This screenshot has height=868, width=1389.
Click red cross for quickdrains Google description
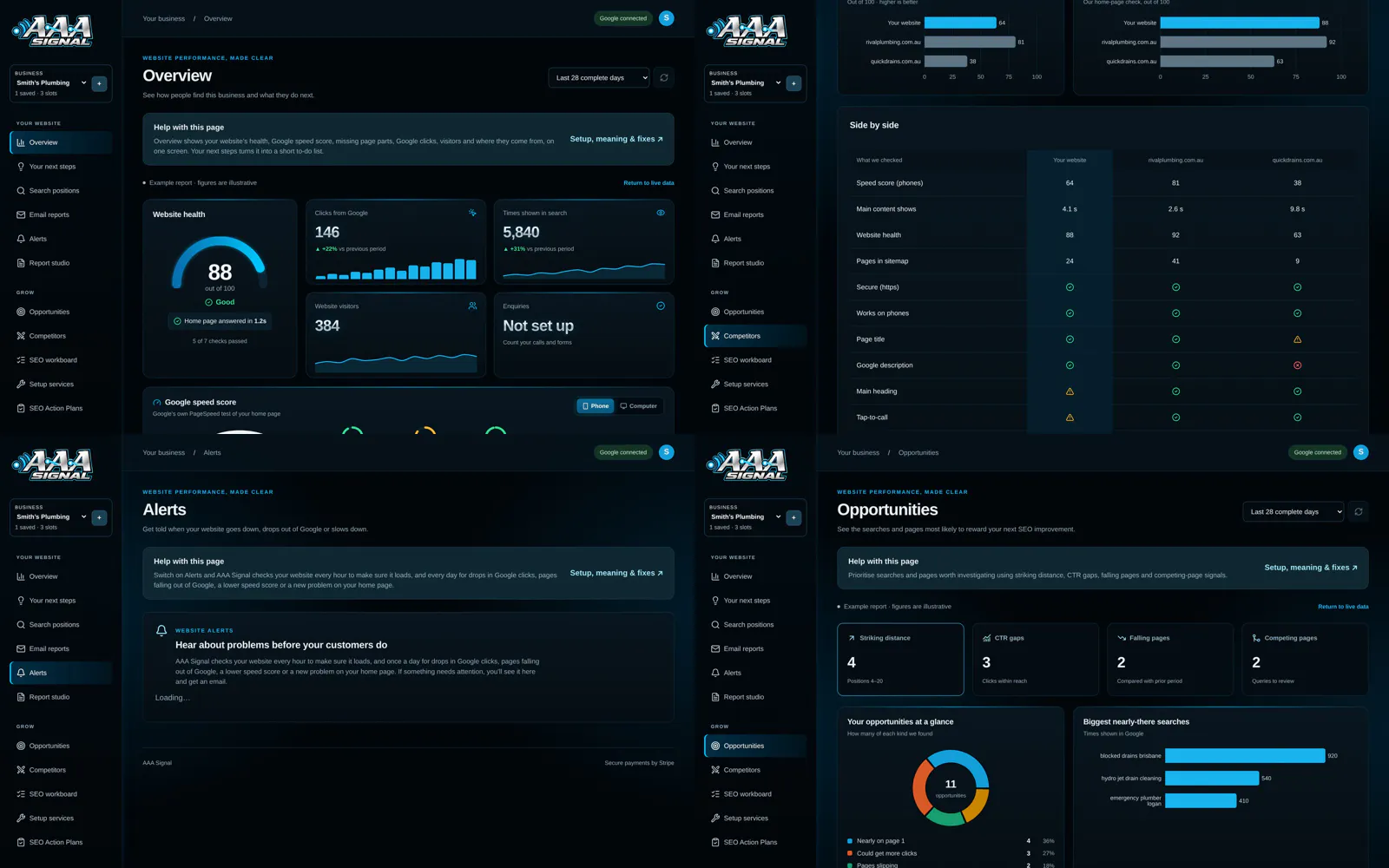pos(1297,365)
